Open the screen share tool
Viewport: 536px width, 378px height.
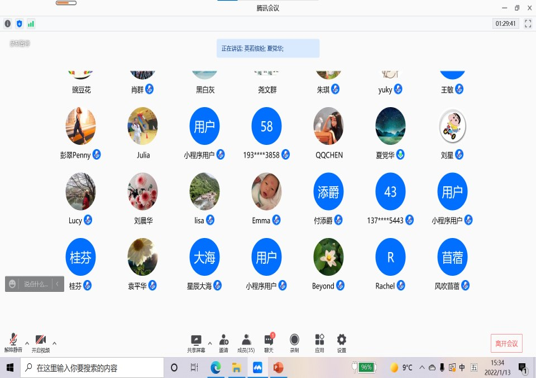click(196, 343)
